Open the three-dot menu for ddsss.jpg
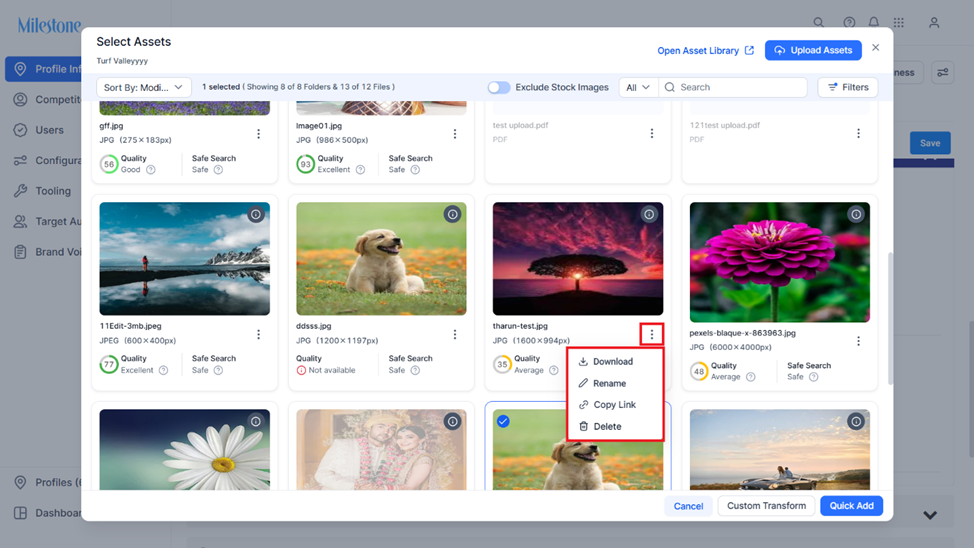 (455, 334)
